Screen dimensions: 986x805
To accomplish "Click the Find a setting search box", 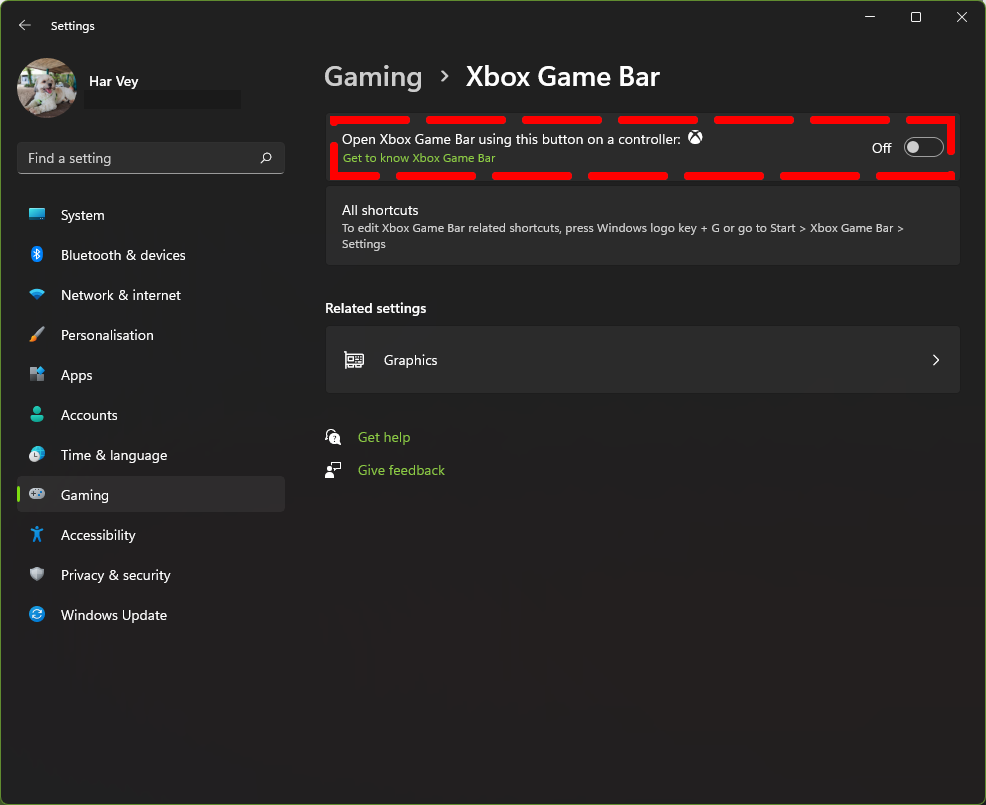I will pyautogui.click(x=151, y=158).
